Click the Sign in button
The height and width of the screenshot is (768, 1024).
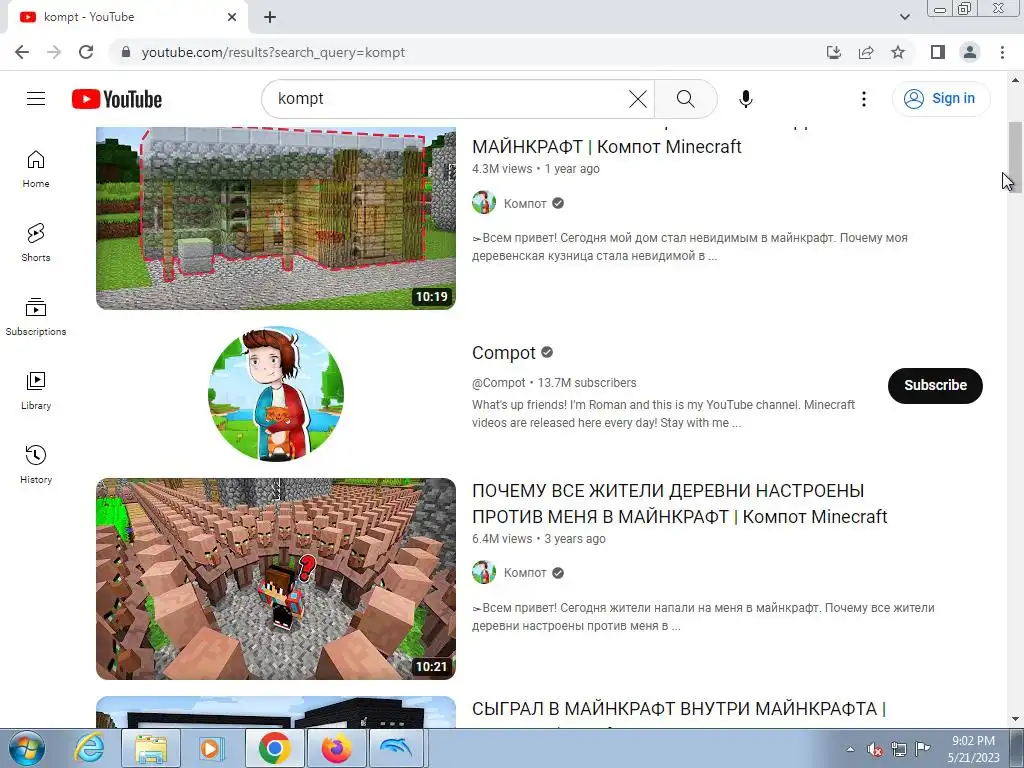tap(941, 99)
